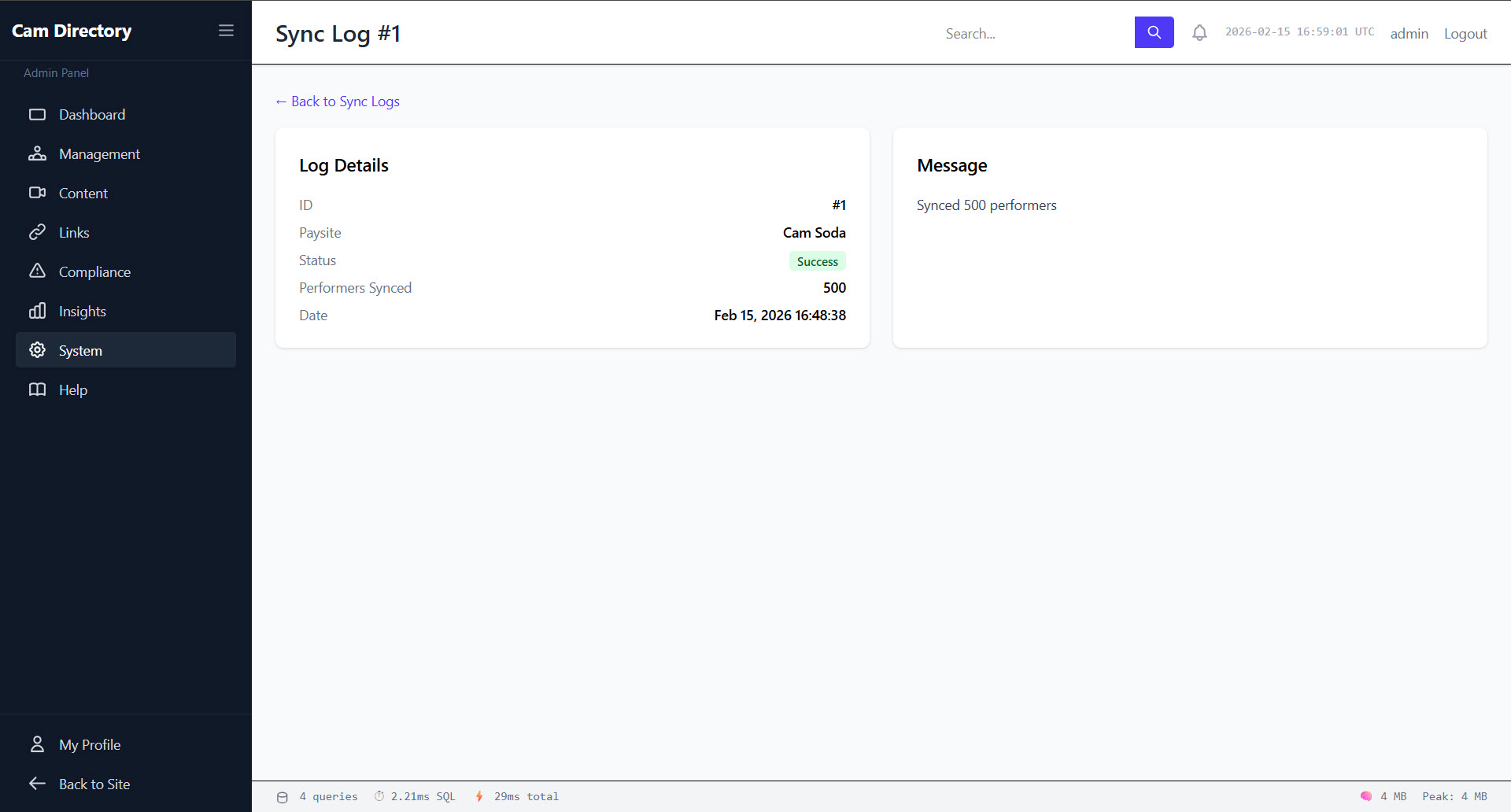Viewport: 1511px width, 812px height.
Task: Click the admin username link
Action: (x=1409, y=34)
